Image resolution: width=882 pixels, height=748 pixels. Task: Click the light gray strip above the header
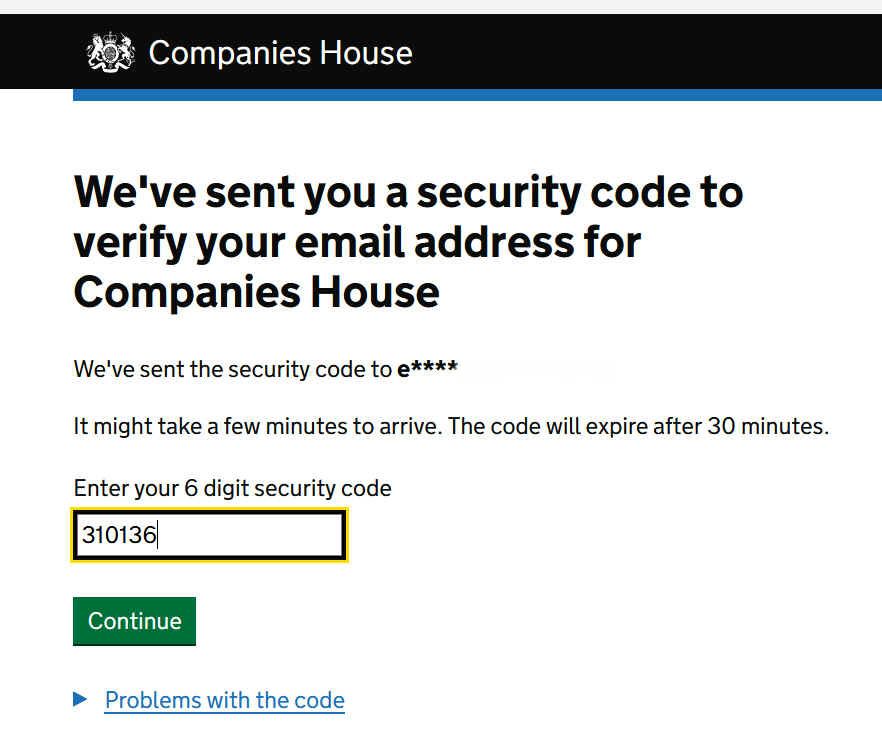click(x=440, y=6)
